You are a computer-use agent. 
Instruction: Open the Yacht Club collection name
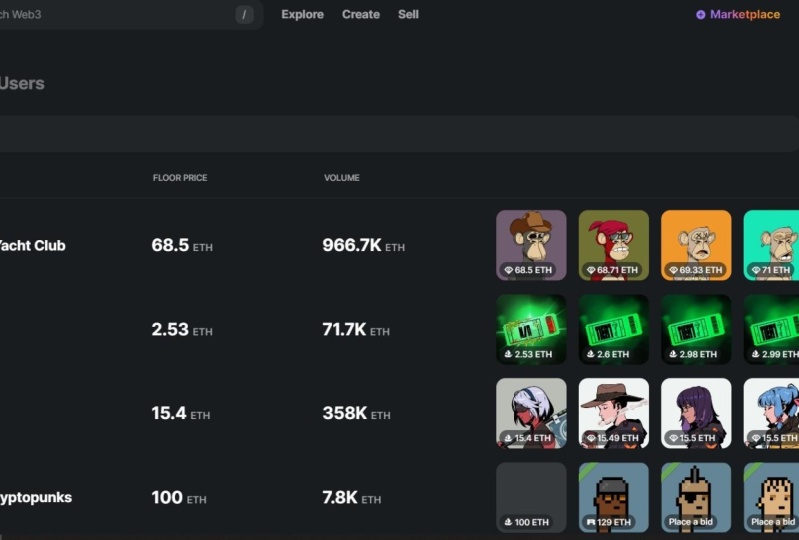pyautogui.click(x=33, y=246)
